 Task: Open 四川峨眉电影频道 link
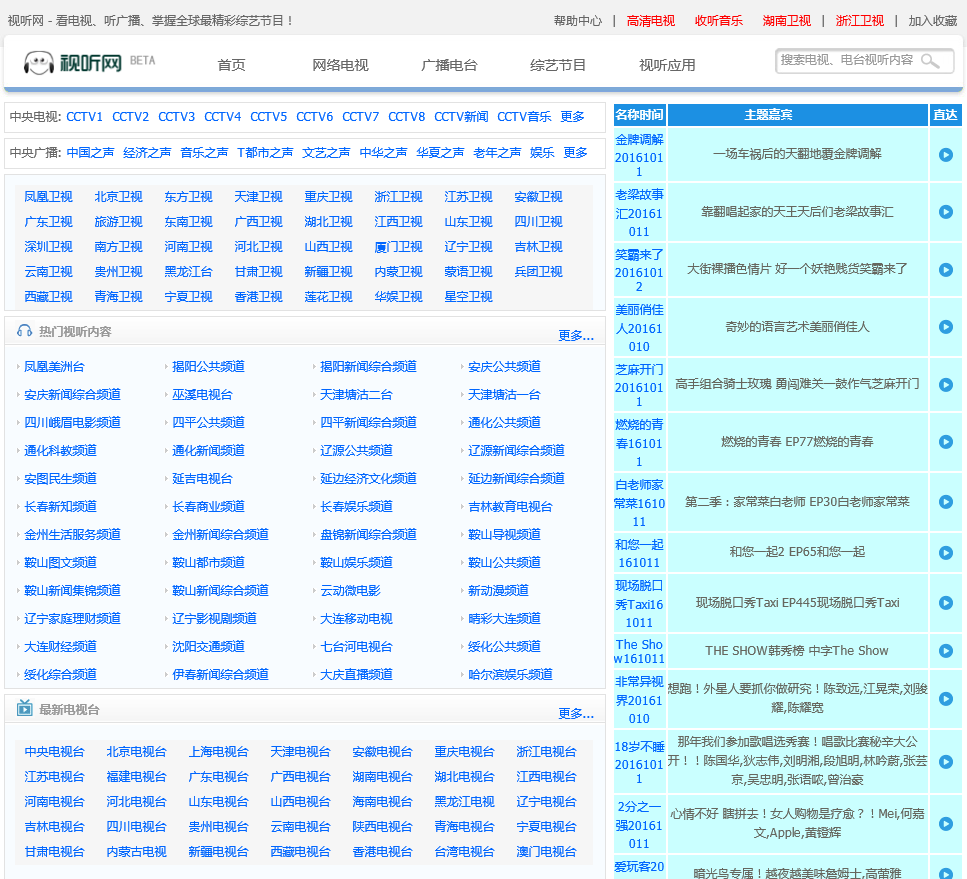72,423
